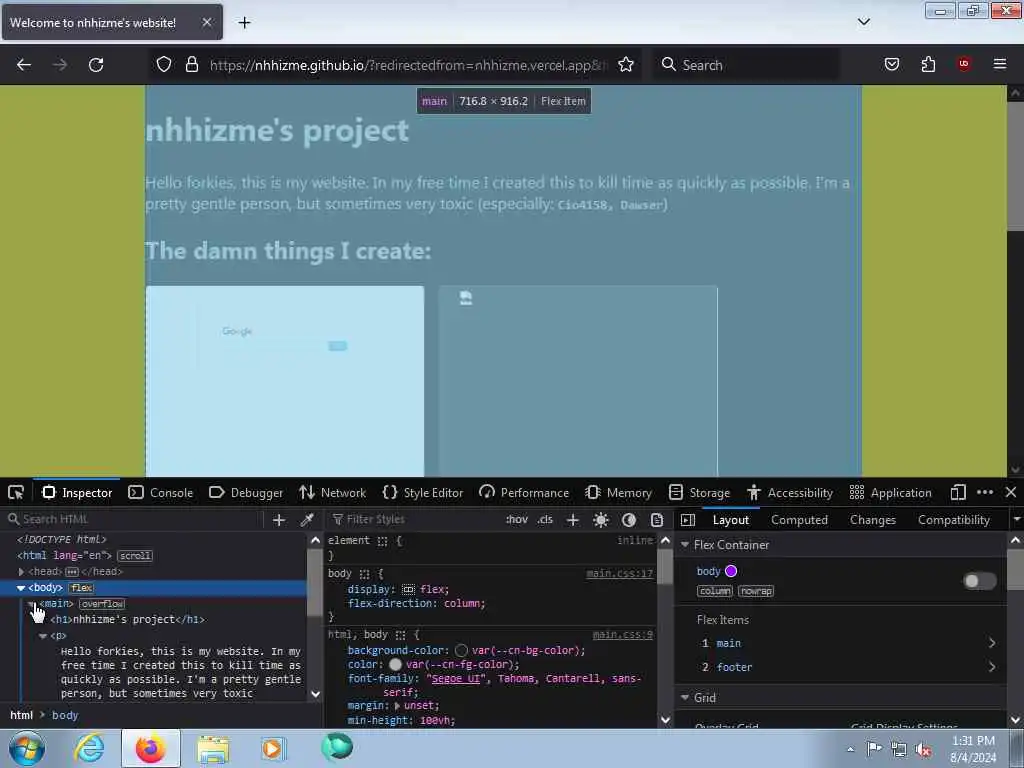The image size is (1024, 768).
Task: Open color property swatch in rules
Action: (395, 664)
